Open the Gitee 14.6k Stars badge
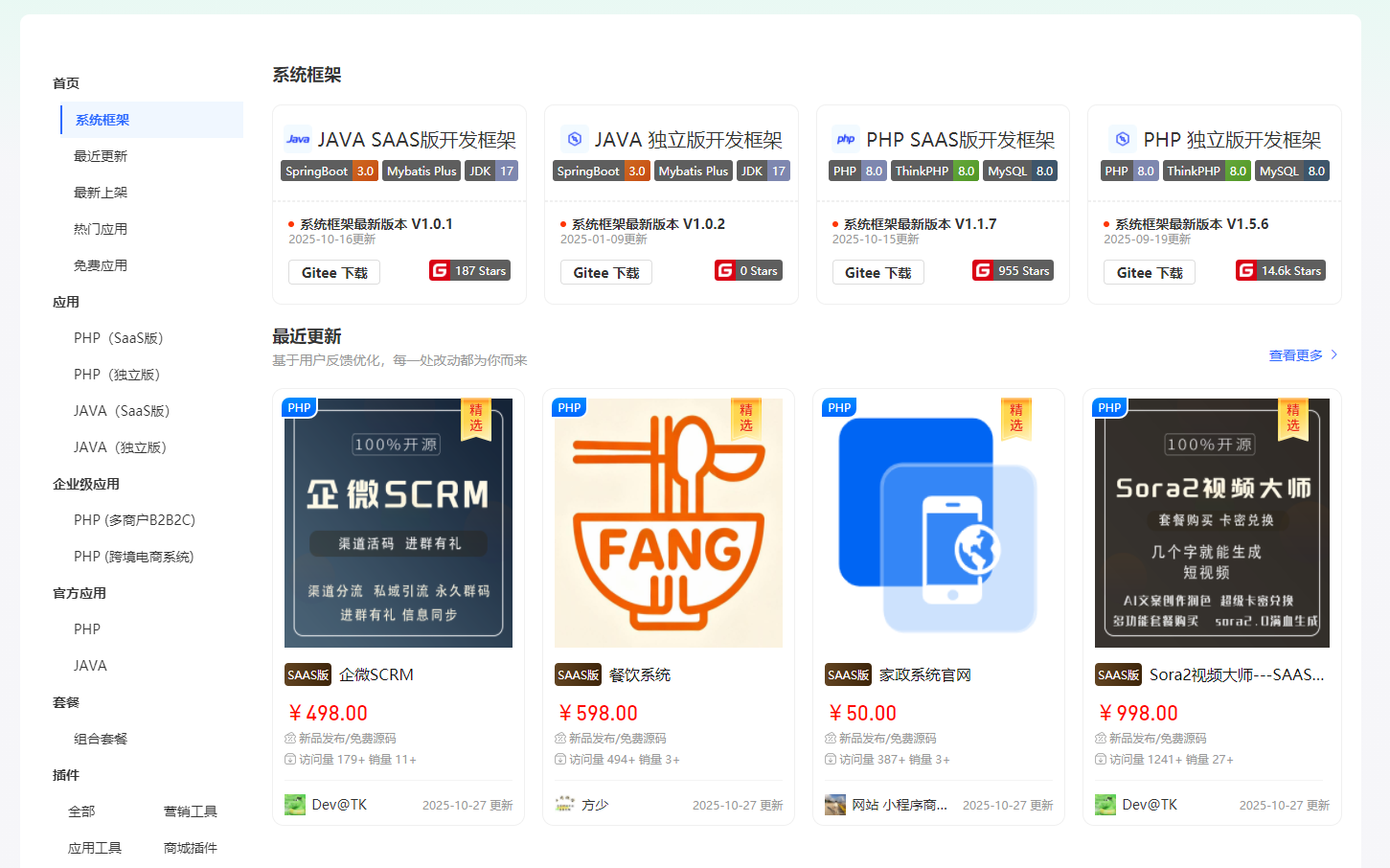1390x868 pixels. tap(1281, 270)
